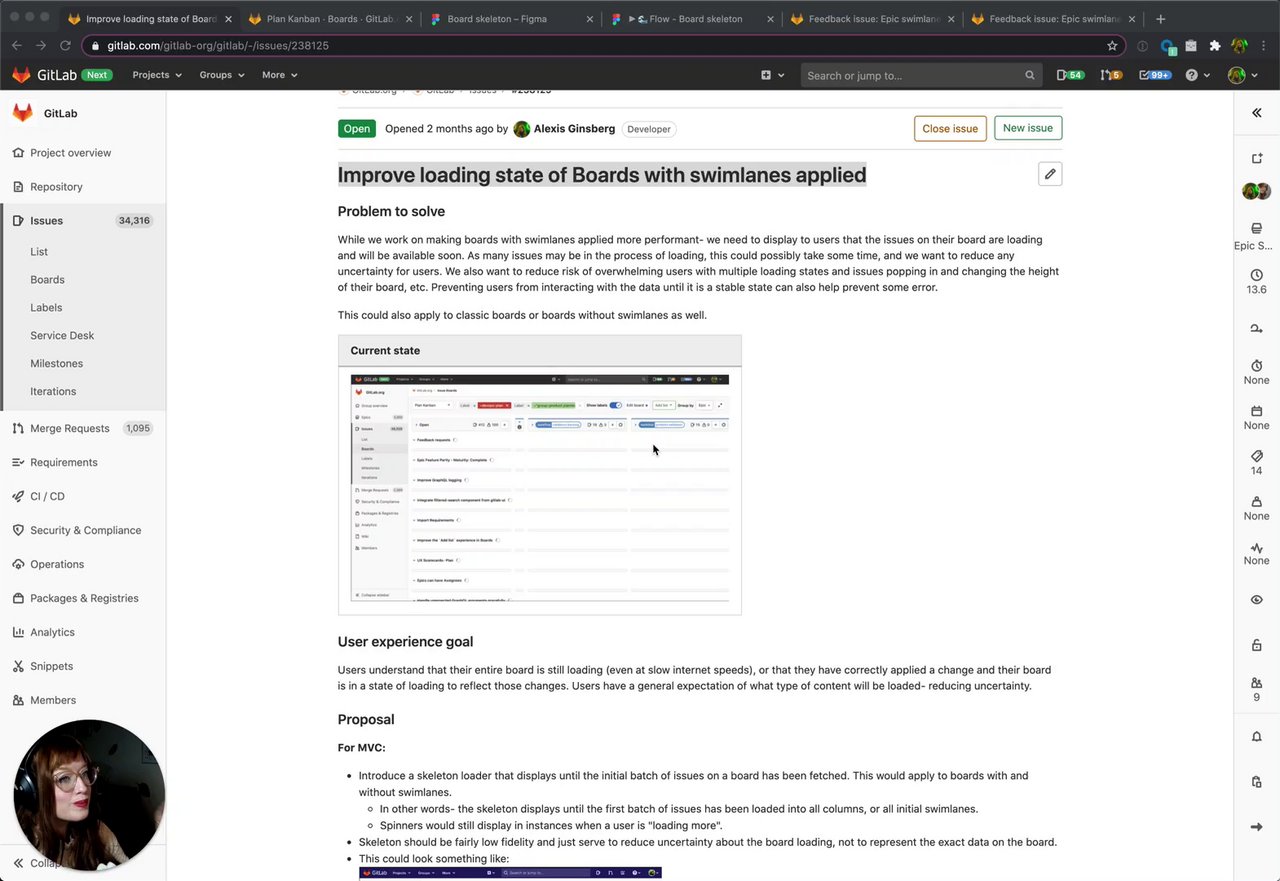This screenshot has width=1280, height=881.
Task: Toggle confidentiality eye icon in right sidebar
Action: coord(1257,600)
